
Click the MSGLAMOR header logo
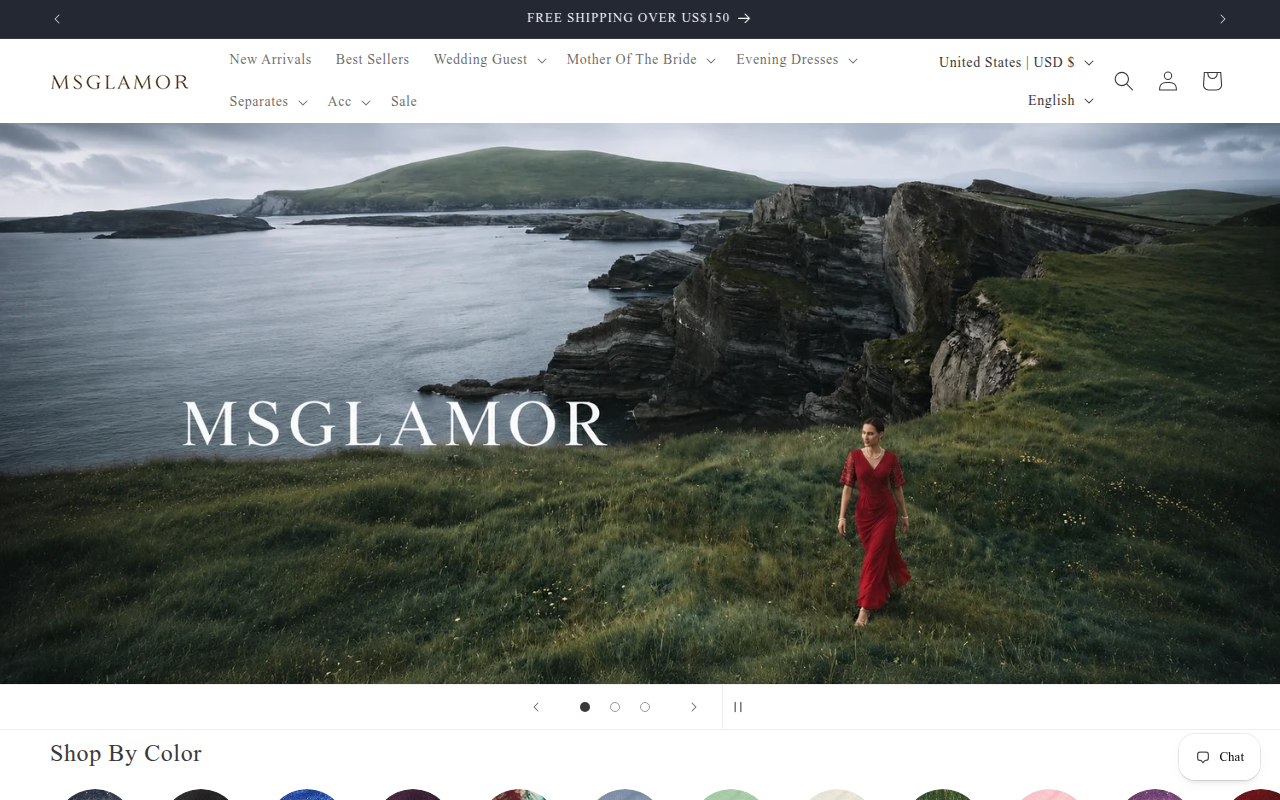pyautogui.click(x=120, y=82)
